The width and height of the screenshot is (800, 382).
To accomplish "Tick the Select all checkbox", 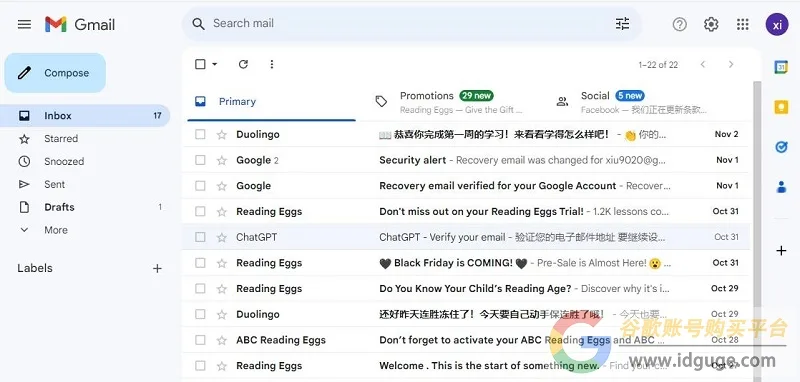I will click(x=201, y=64).
